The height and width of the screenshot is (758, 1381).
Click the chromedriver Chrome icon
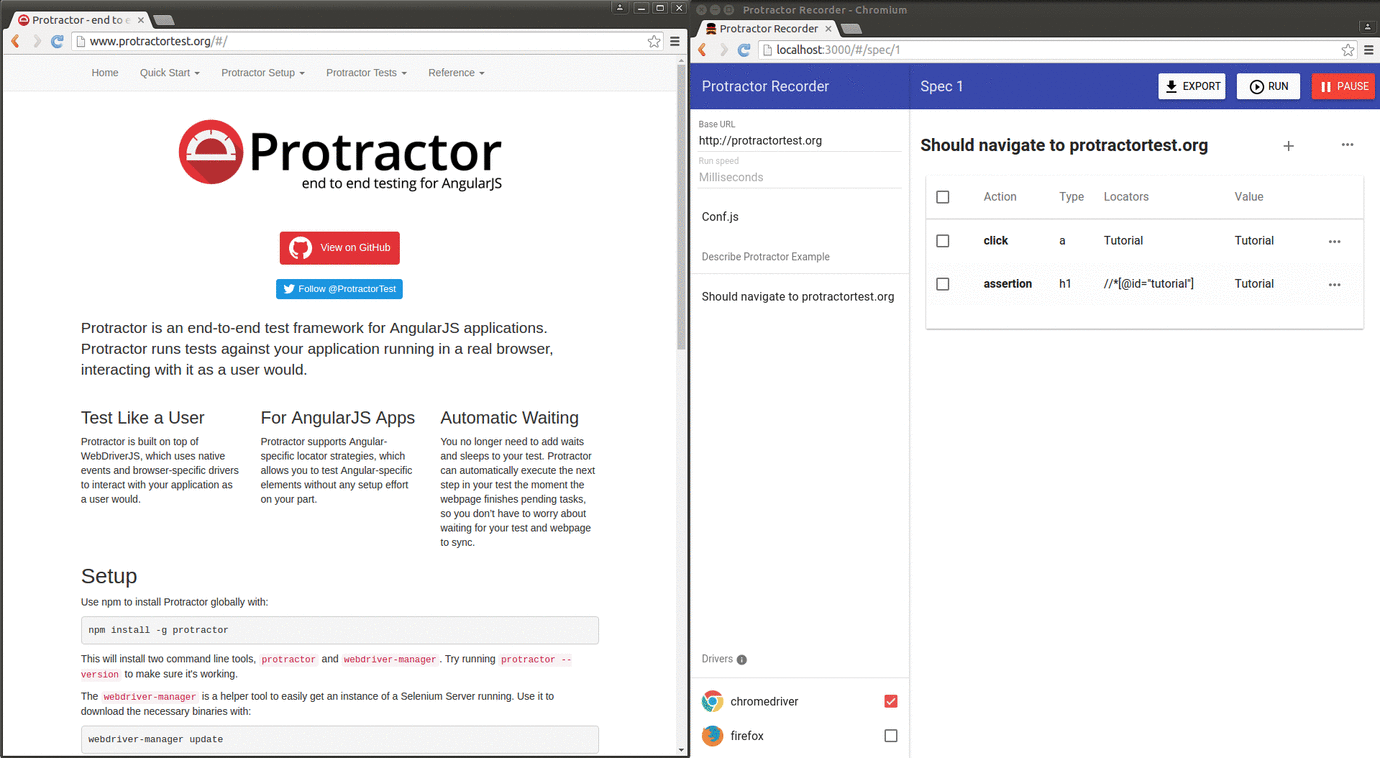(712, 701)
